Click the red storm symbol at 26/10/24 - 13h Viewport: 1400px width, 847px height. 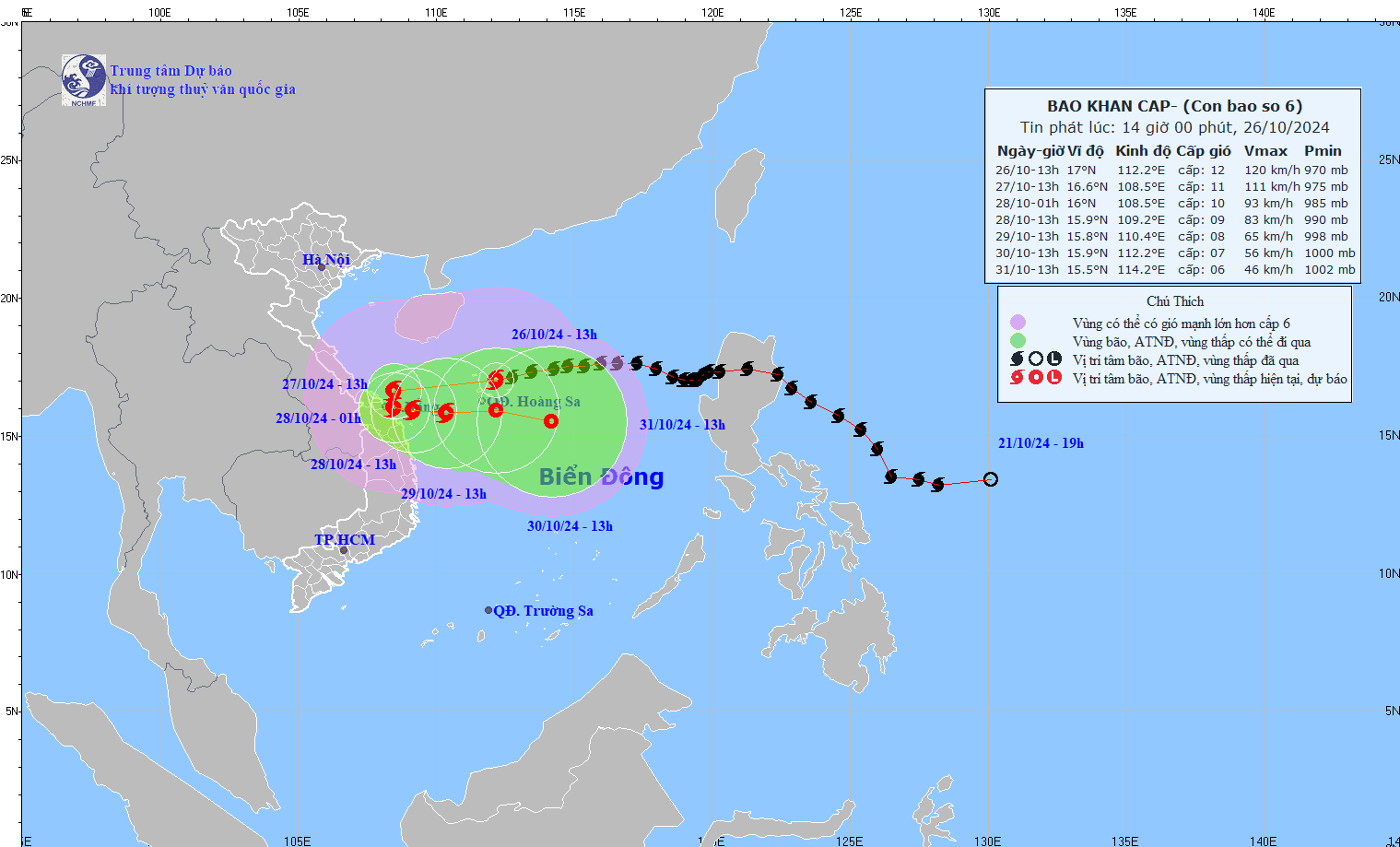[496, 379]
